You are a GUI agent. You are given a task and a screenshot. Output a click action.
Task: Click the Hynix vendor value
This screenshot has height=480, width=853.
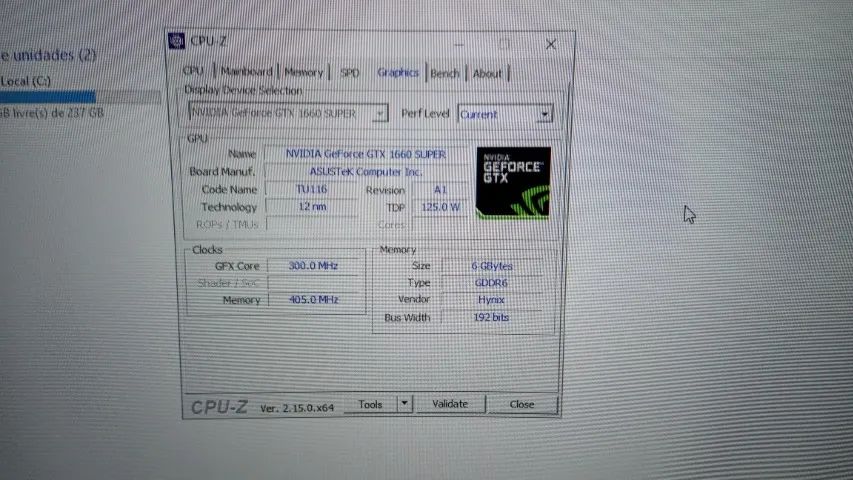(491, 300)
